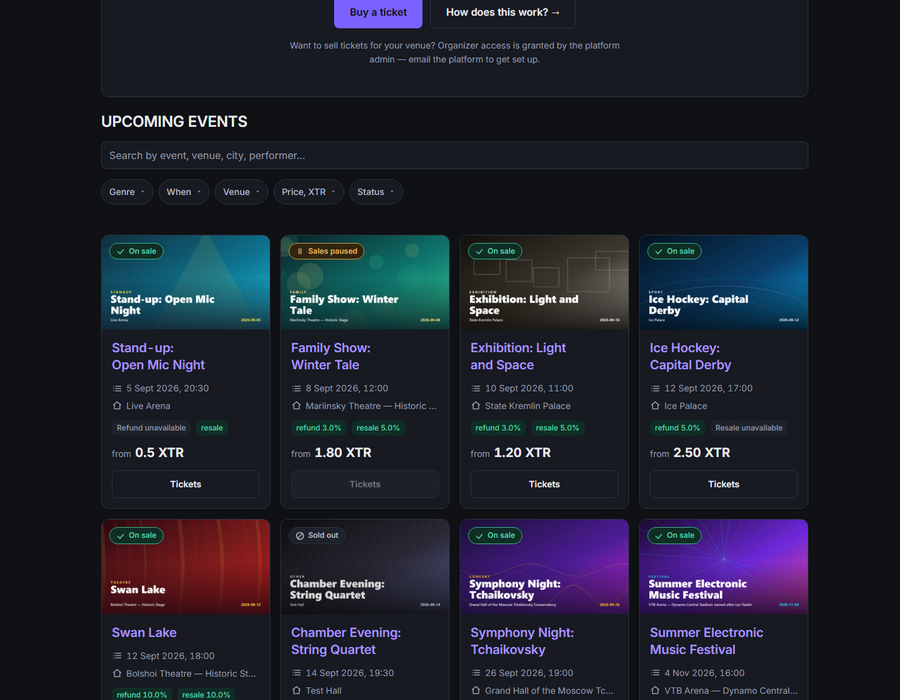The height and width of the screenshot is (700, 900).
Task: Click Tickets for Ice Hockey: Capital Derby
Action: click(x=723, y=484)
